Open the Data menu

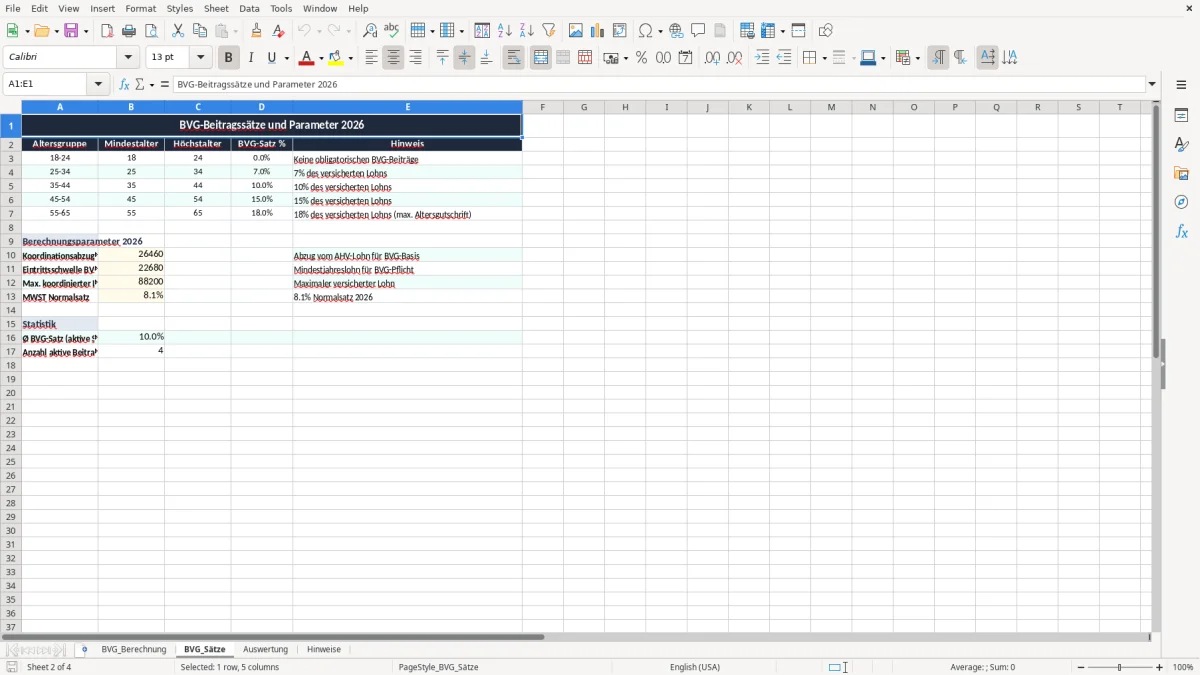click(249, 8)
